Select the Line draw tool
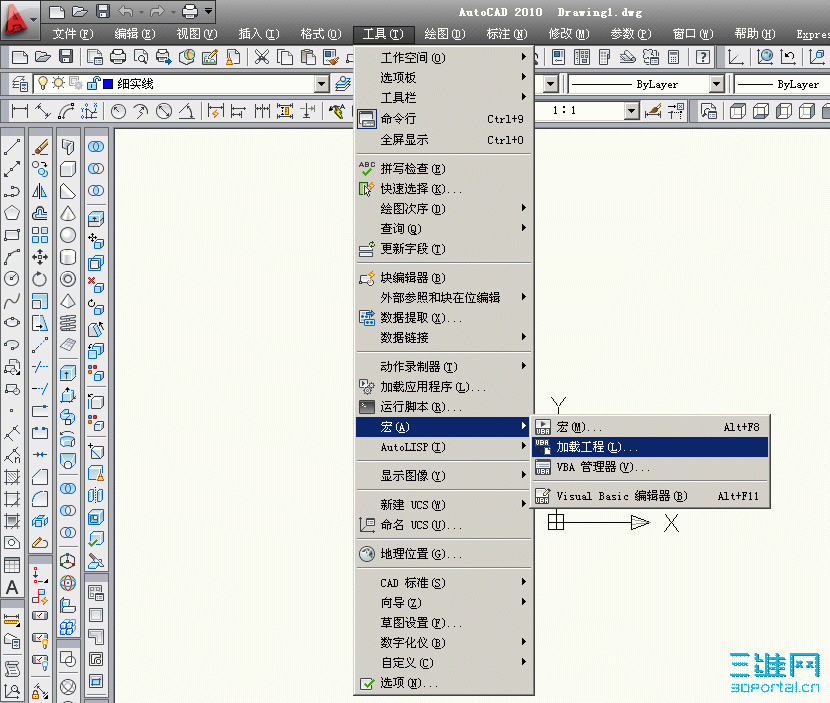830x703 pixels. pyautogui.click(x=12, y=147)
